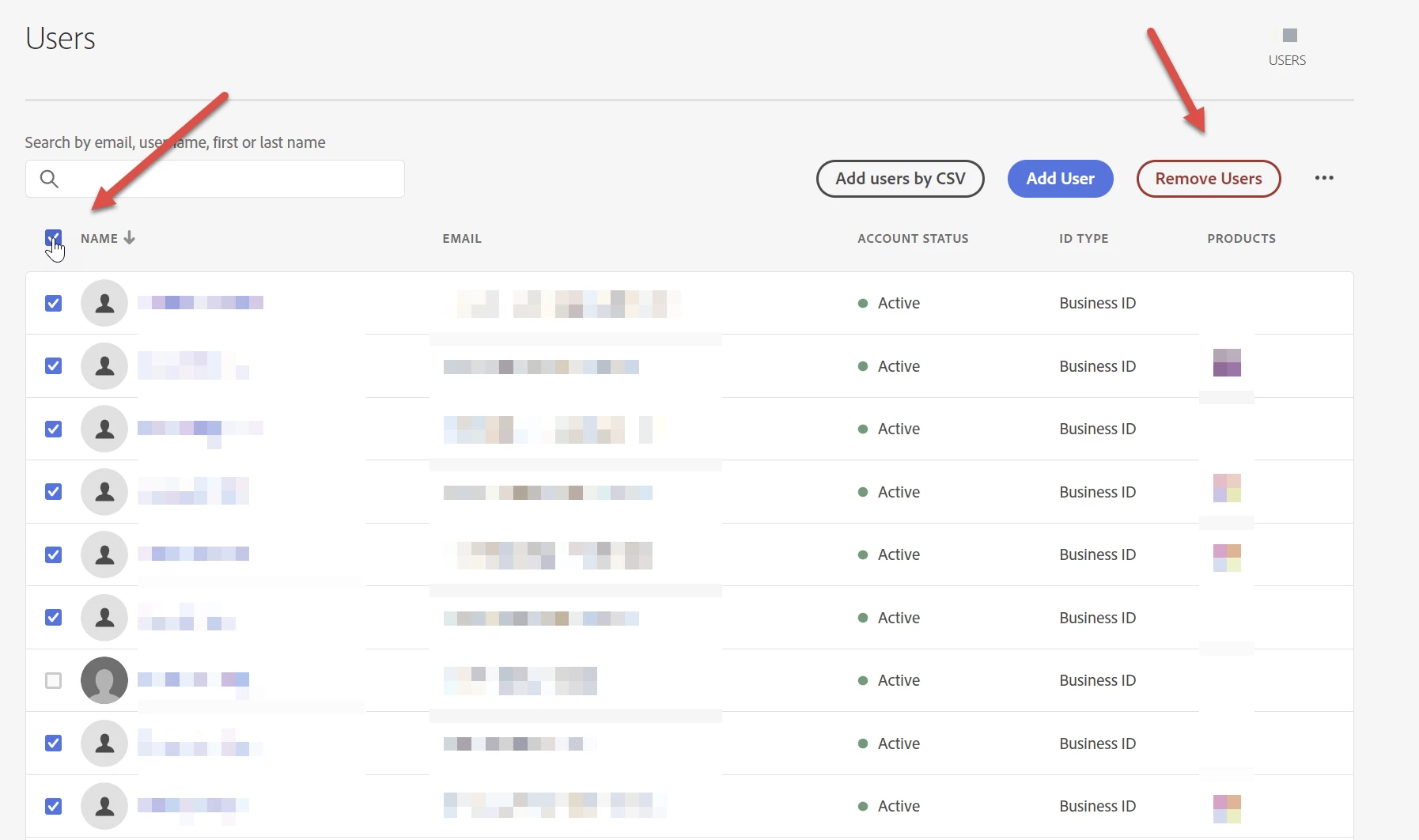Screen dimensions: 1419x840
Task: Uncheck the sixth user row checkbox
Action: point(53,617)
